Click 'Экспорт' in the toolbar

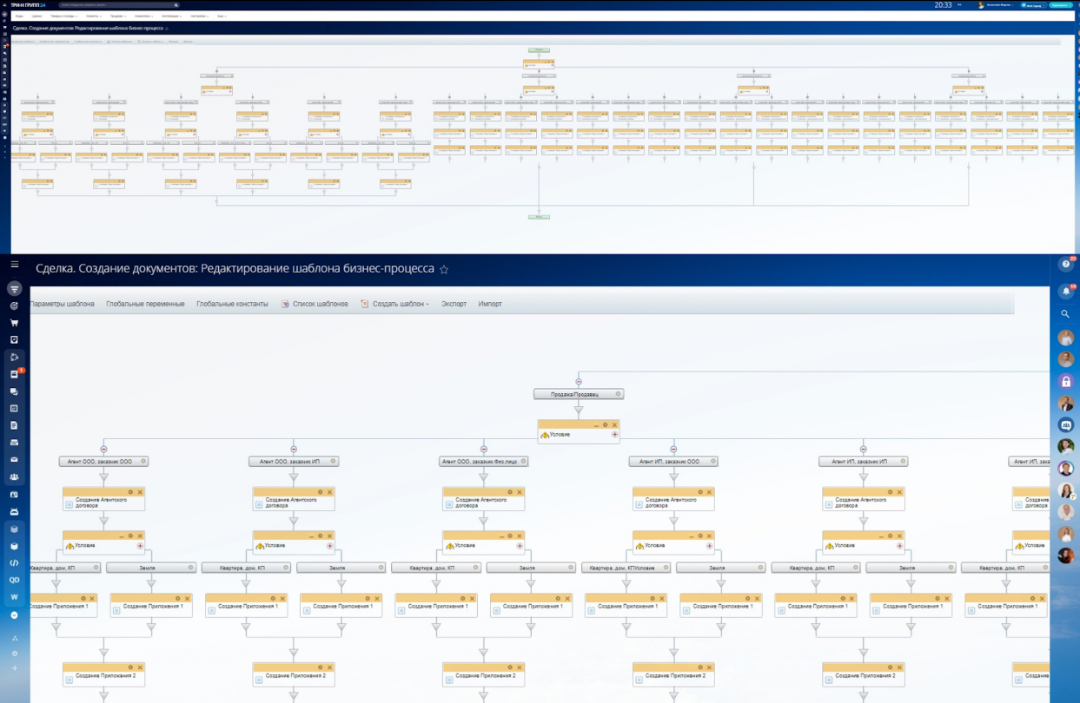454,304
